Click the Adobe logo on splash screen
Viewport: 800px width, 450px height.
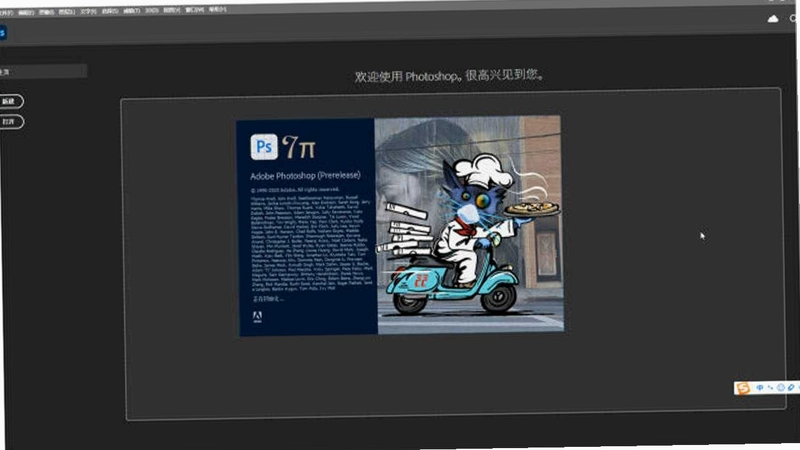point(257,317)
